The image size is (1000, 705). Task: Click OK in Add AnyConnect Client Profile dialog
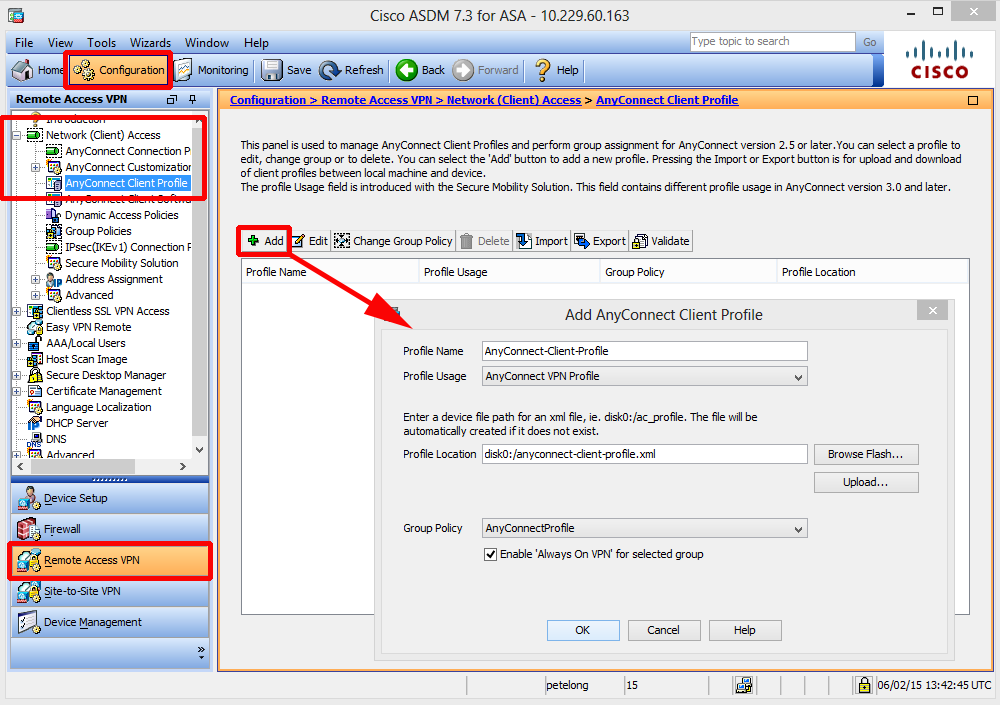[x=583, y=630]
